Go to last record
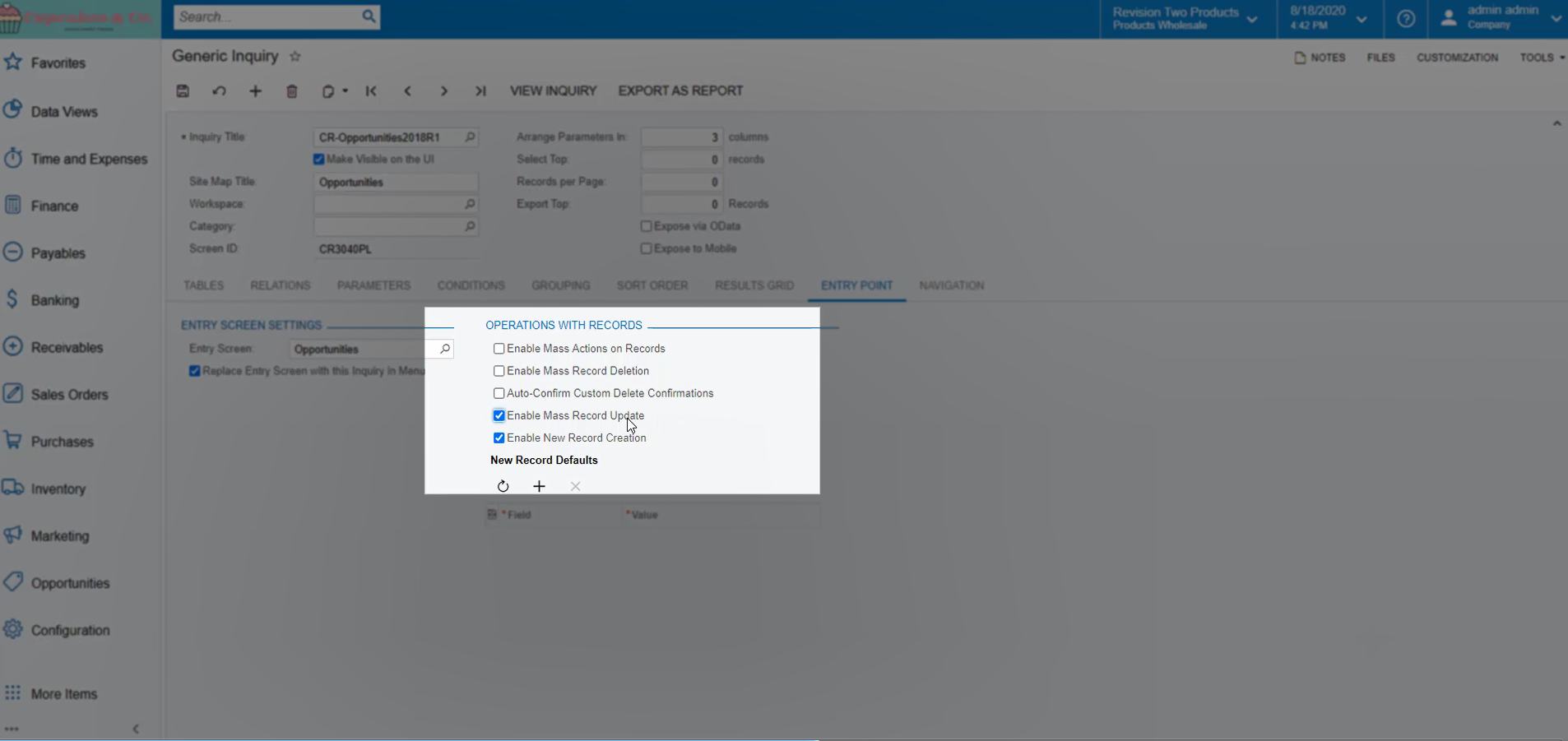Screen dimensions: 1568x741 (480, 91)
